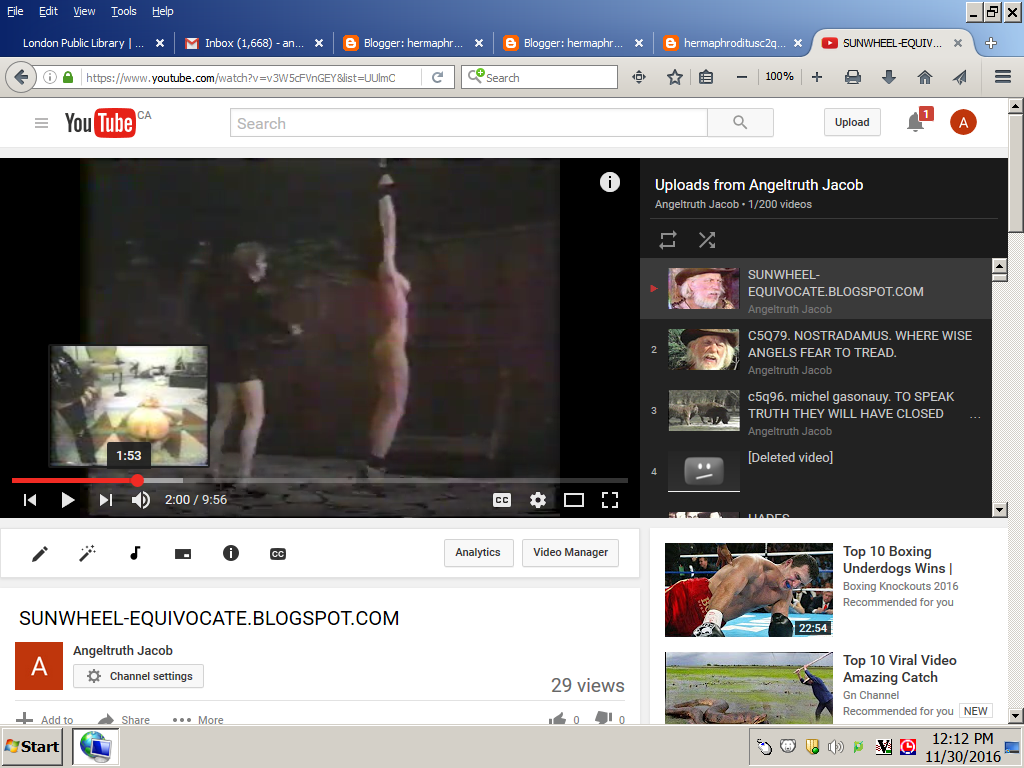Play the video
Image resolution: width=1024 pixels, height=768 pixels.
(x=67, y=500)
